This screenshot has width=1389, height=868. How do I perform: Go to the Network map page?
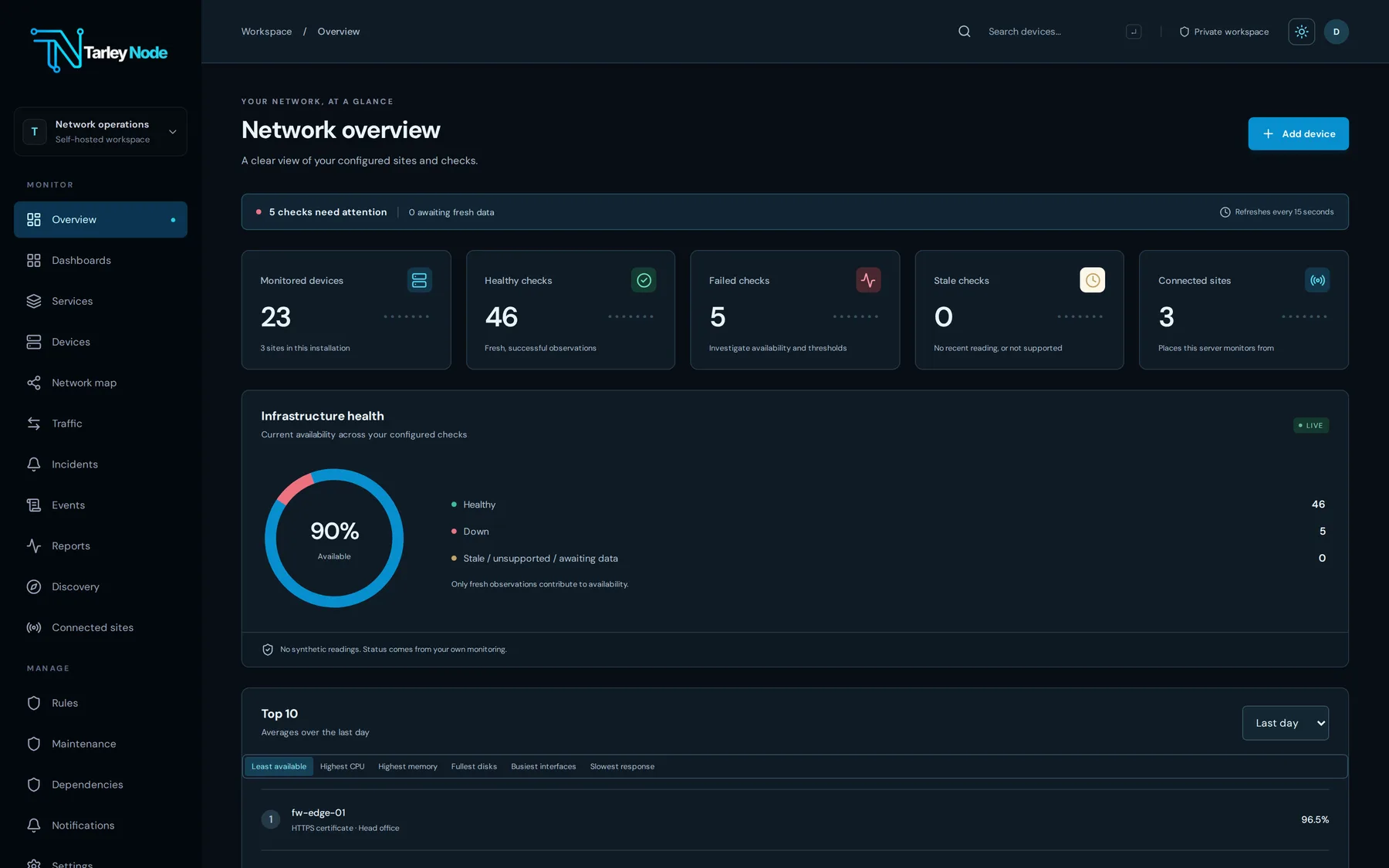[100, 383]
